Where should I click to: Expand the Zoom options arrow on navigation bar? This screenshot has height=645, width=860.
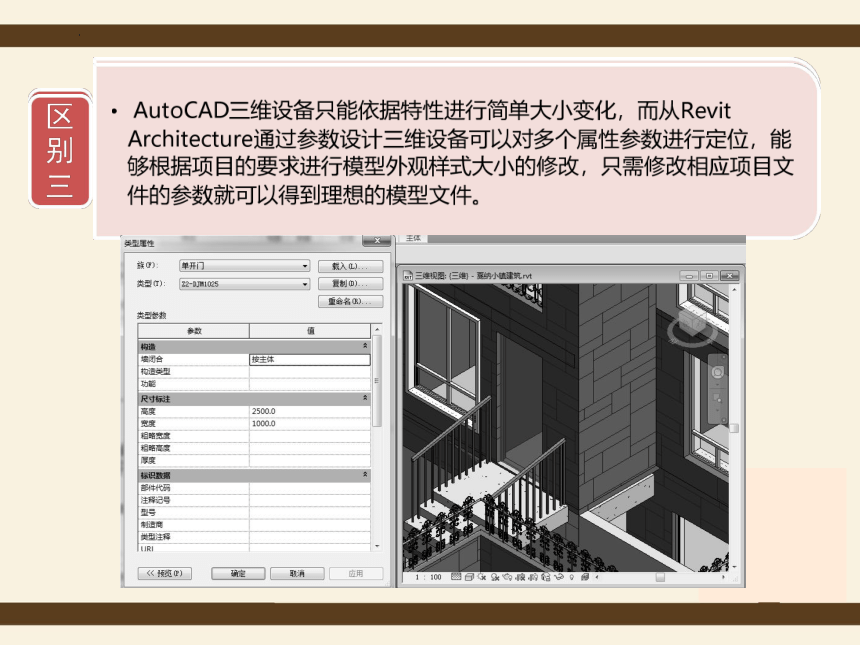coord(717,410)
